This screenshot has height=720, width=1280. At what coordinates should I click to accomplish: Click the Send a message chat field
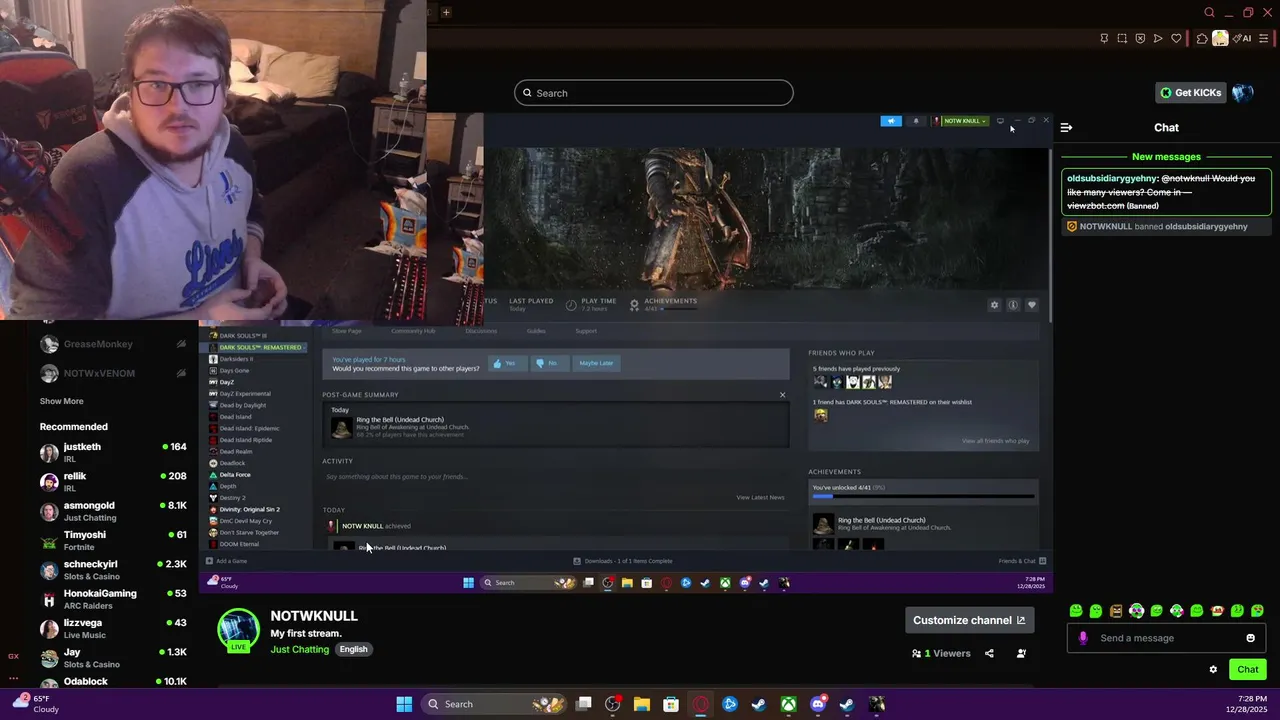(1166, 638)
